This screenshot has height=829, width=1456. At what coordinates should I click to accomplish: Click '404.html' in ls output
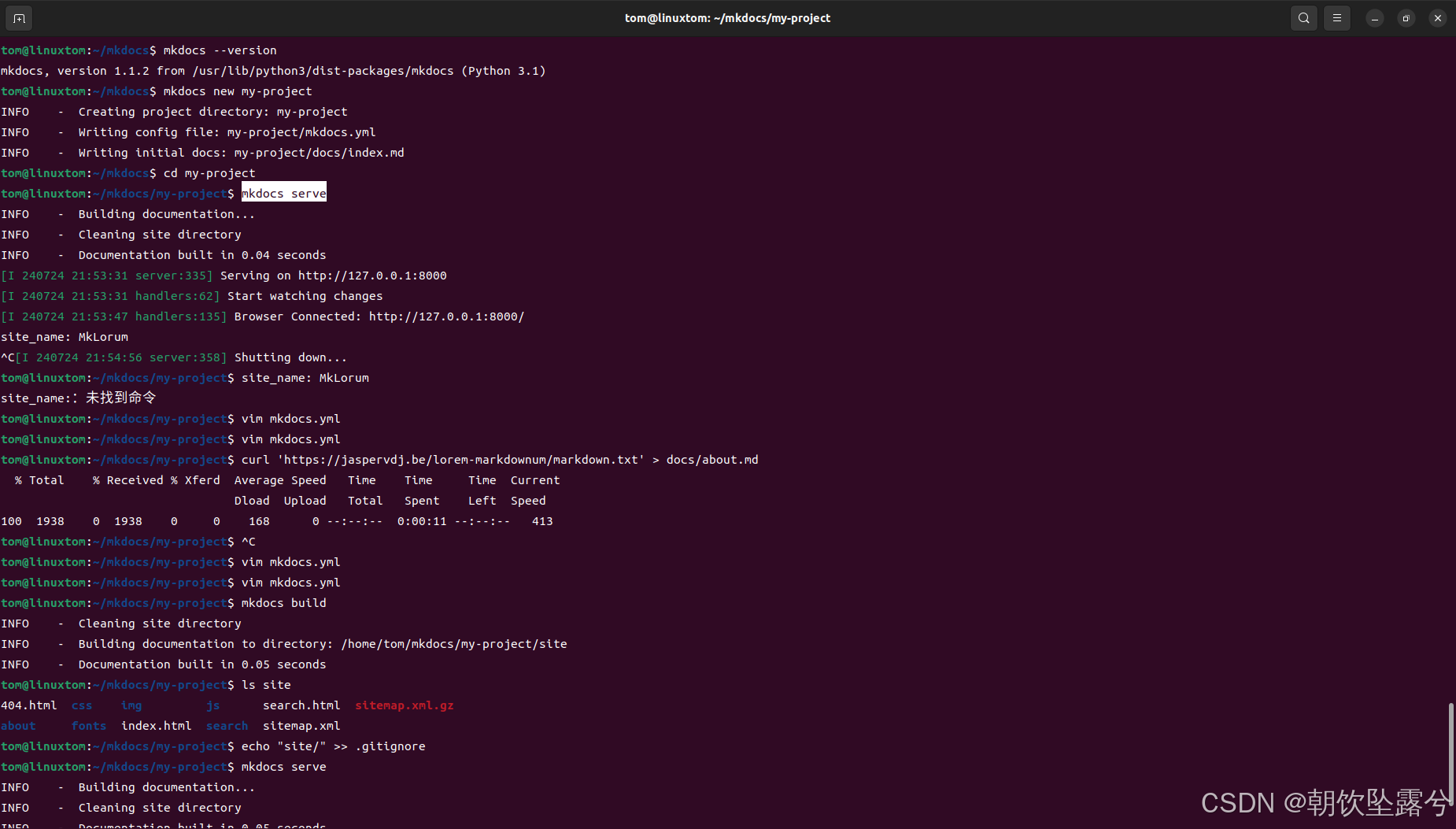(x=29, y=705)
